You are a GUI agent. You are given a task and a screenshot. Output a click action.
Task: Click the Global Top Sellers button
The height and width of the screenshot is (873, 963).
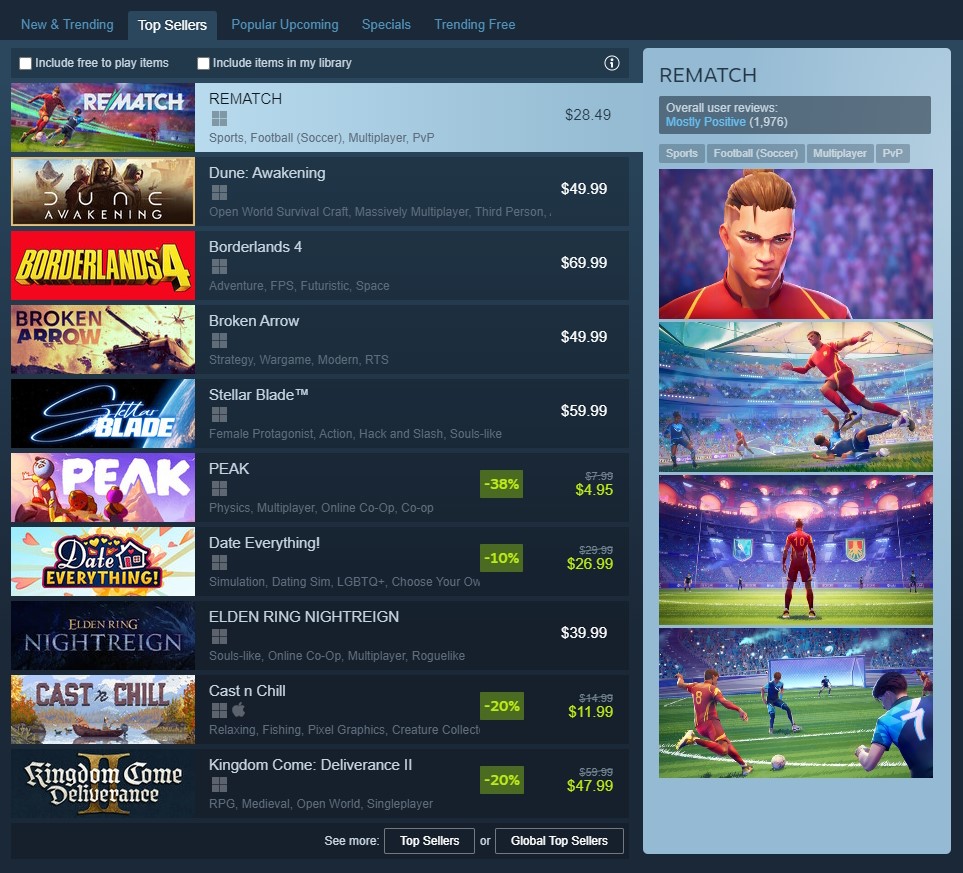[559, 840]
